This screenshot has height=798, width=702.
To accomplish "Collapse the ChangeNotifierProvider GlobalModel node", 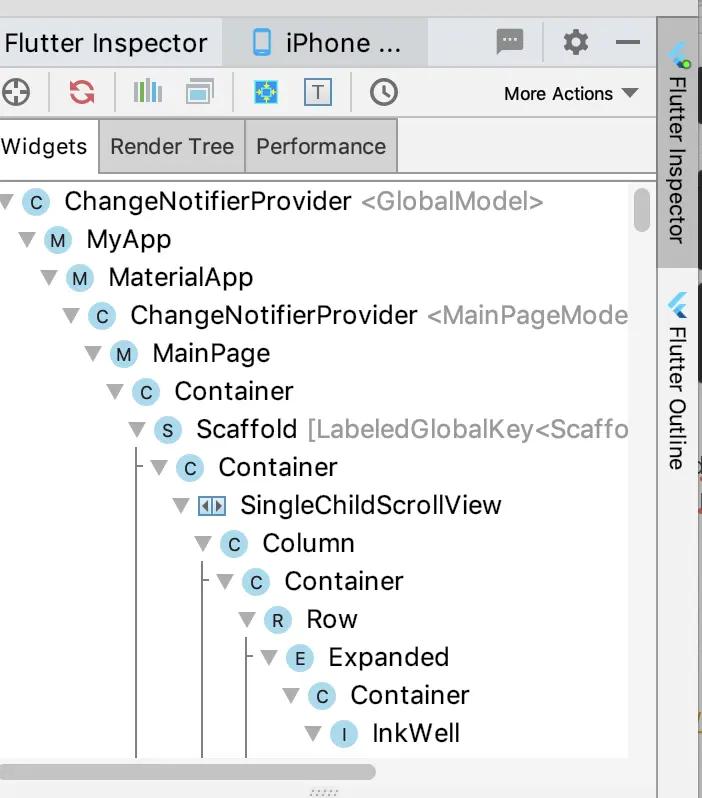I will tap(6, 202).
